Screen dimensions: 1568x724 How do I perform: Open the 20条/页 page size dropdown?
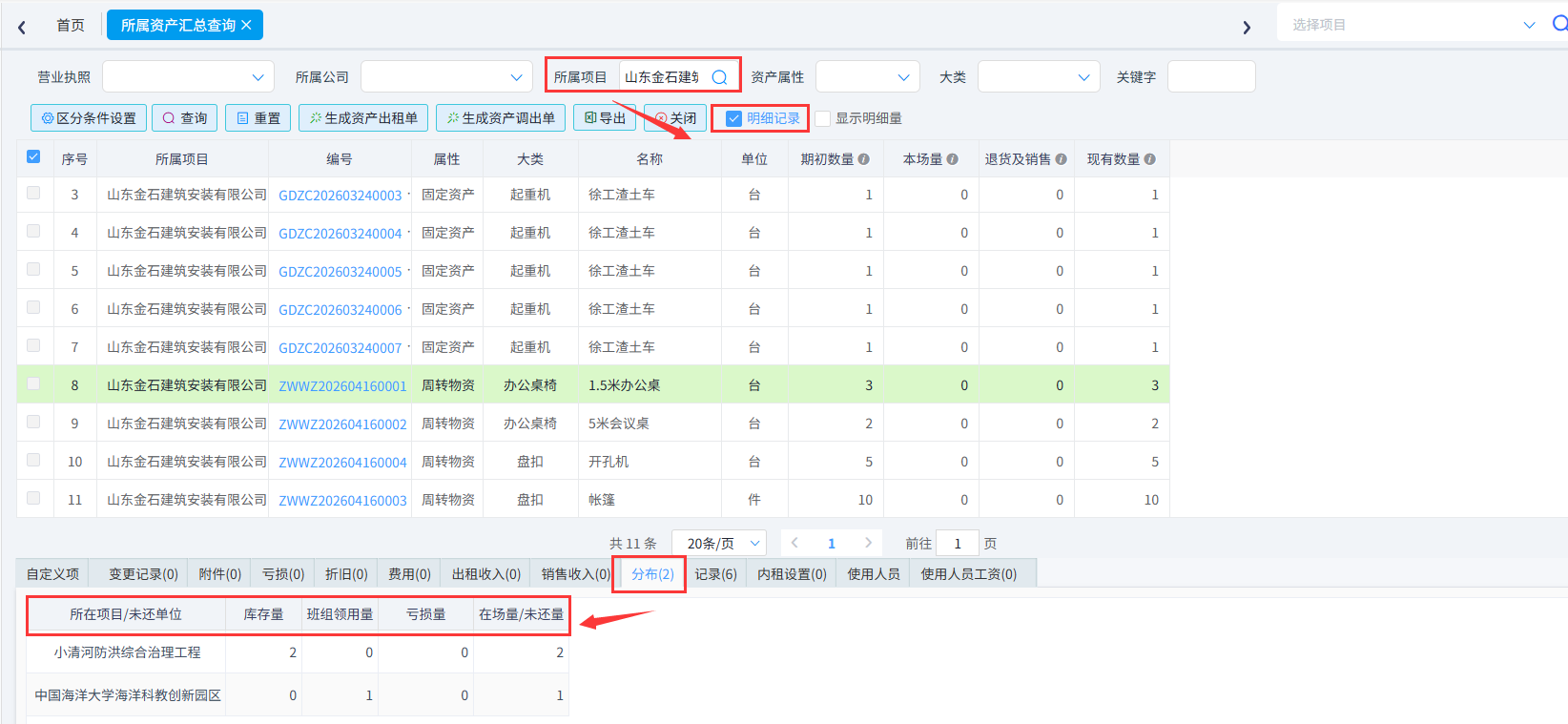tap(719, 543)
